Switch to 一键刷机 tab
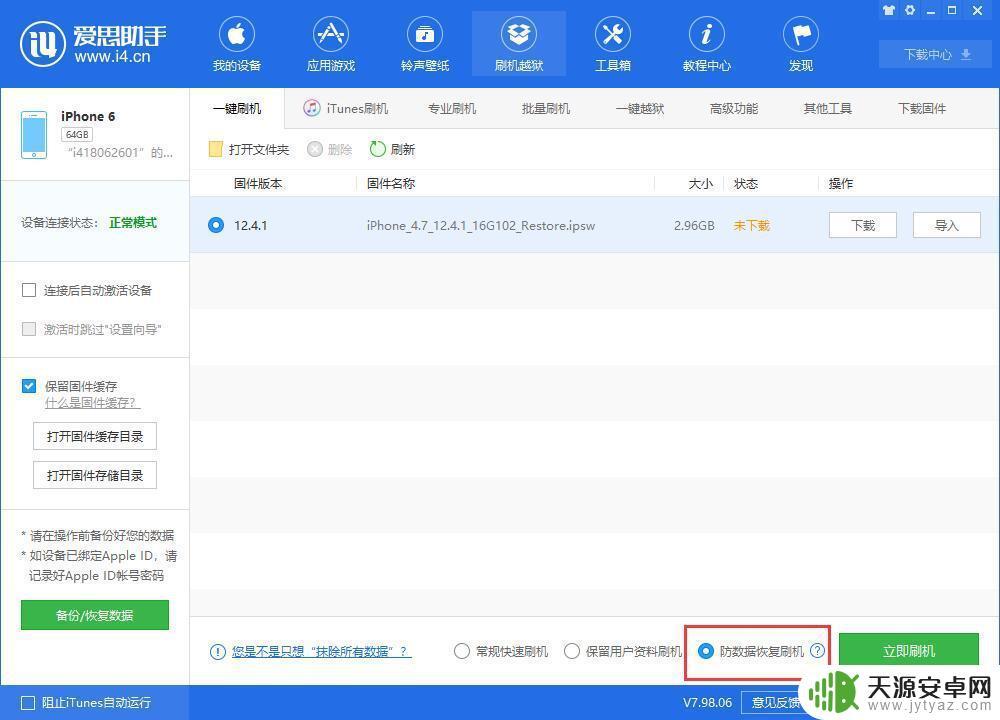This screenshot has width=1000, height=720. (237, 108)
